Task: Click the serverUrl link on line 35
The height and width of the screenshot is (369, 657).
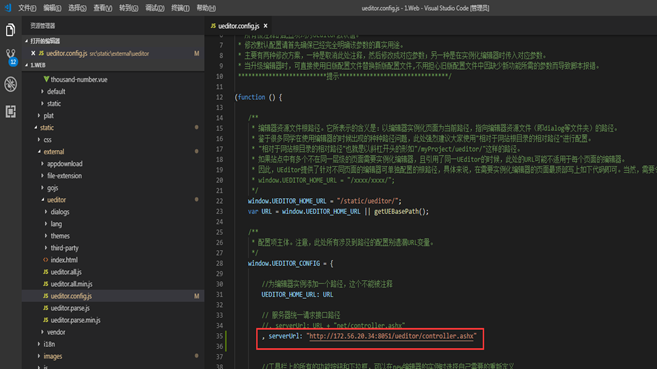Action: coord(391,336)
